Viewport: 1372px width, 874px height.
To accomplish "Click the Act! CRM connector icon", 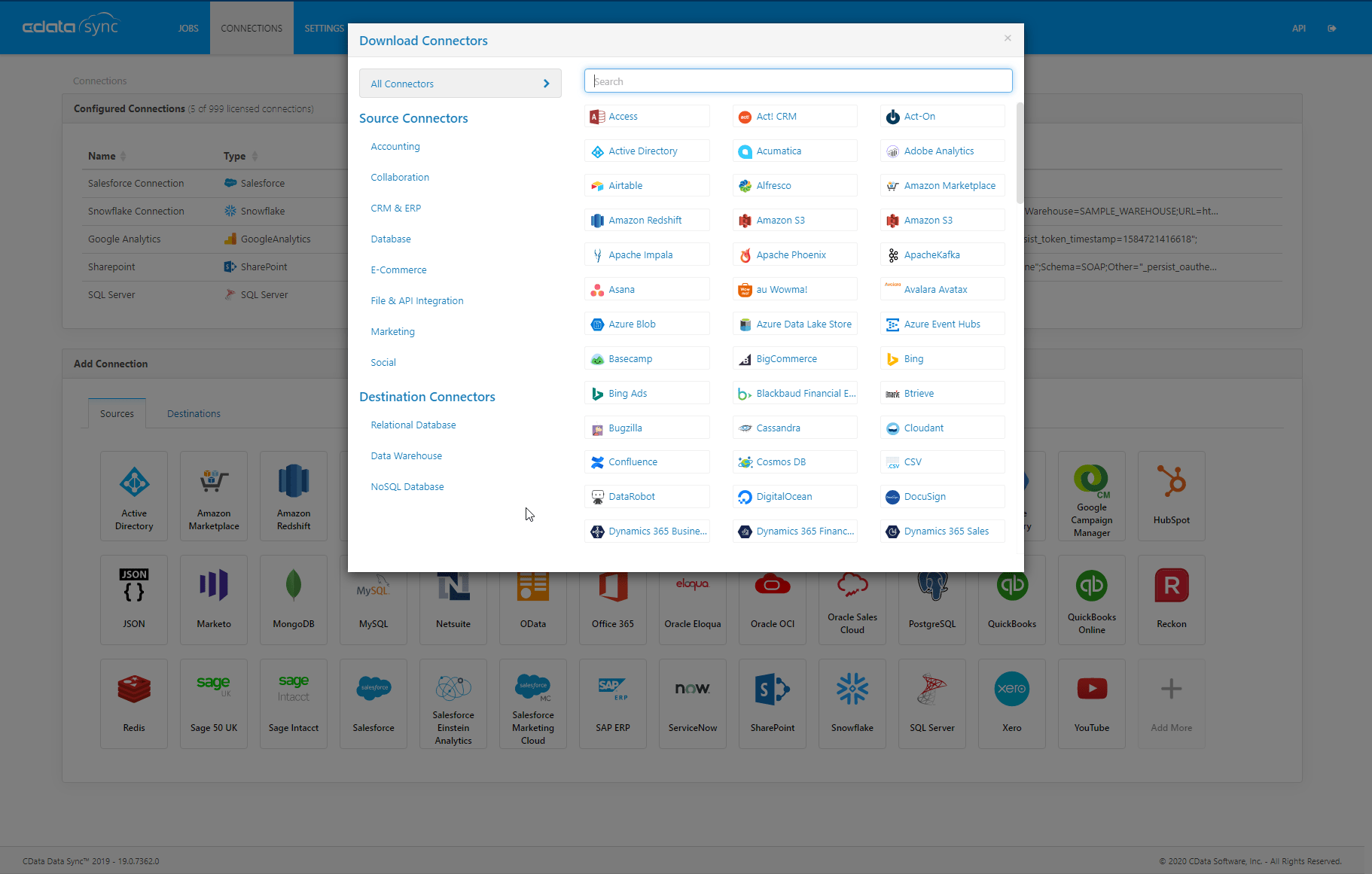I will 745,117.
